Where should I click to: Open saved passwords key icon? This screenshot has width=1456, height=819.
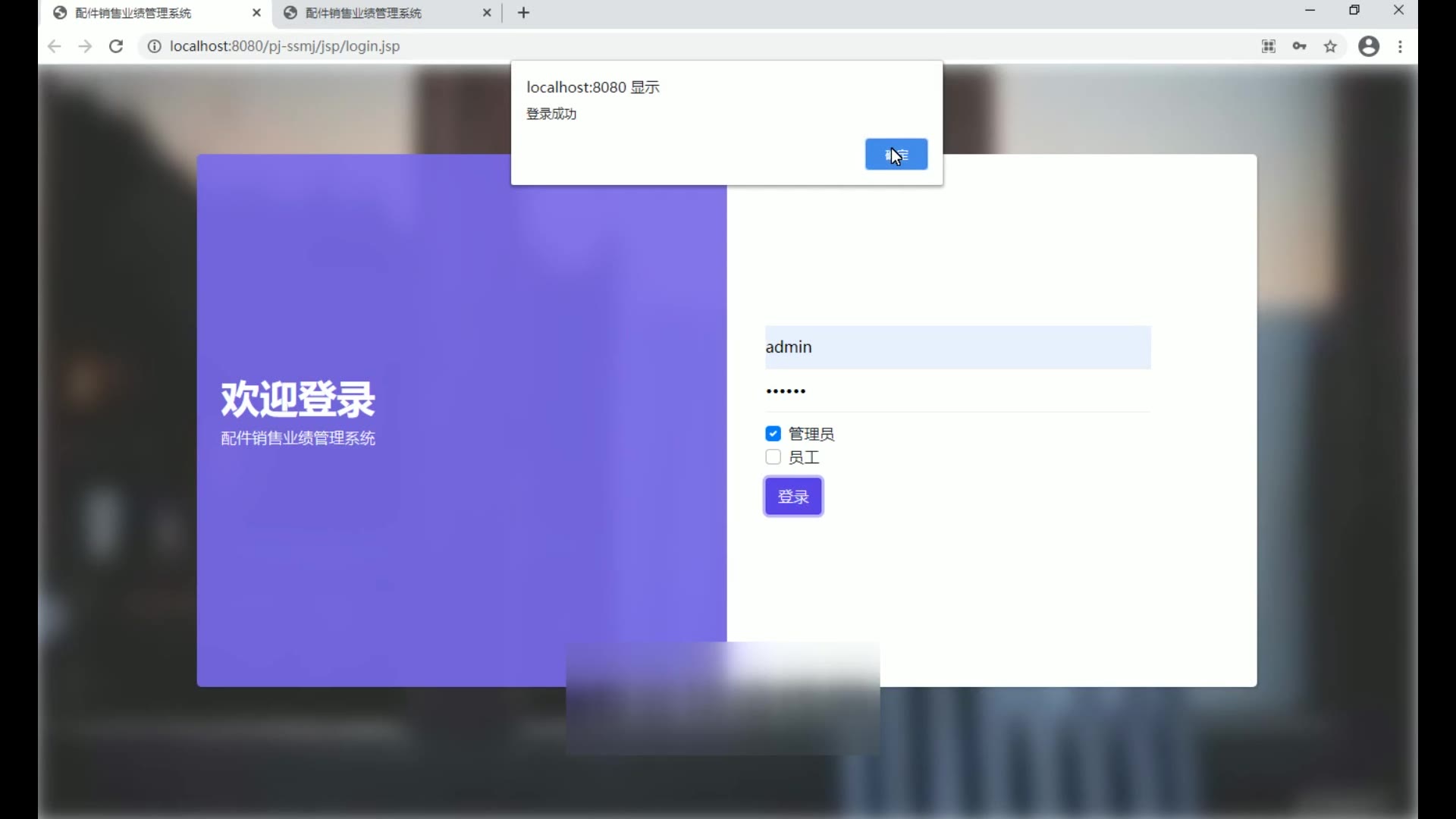1300,46
